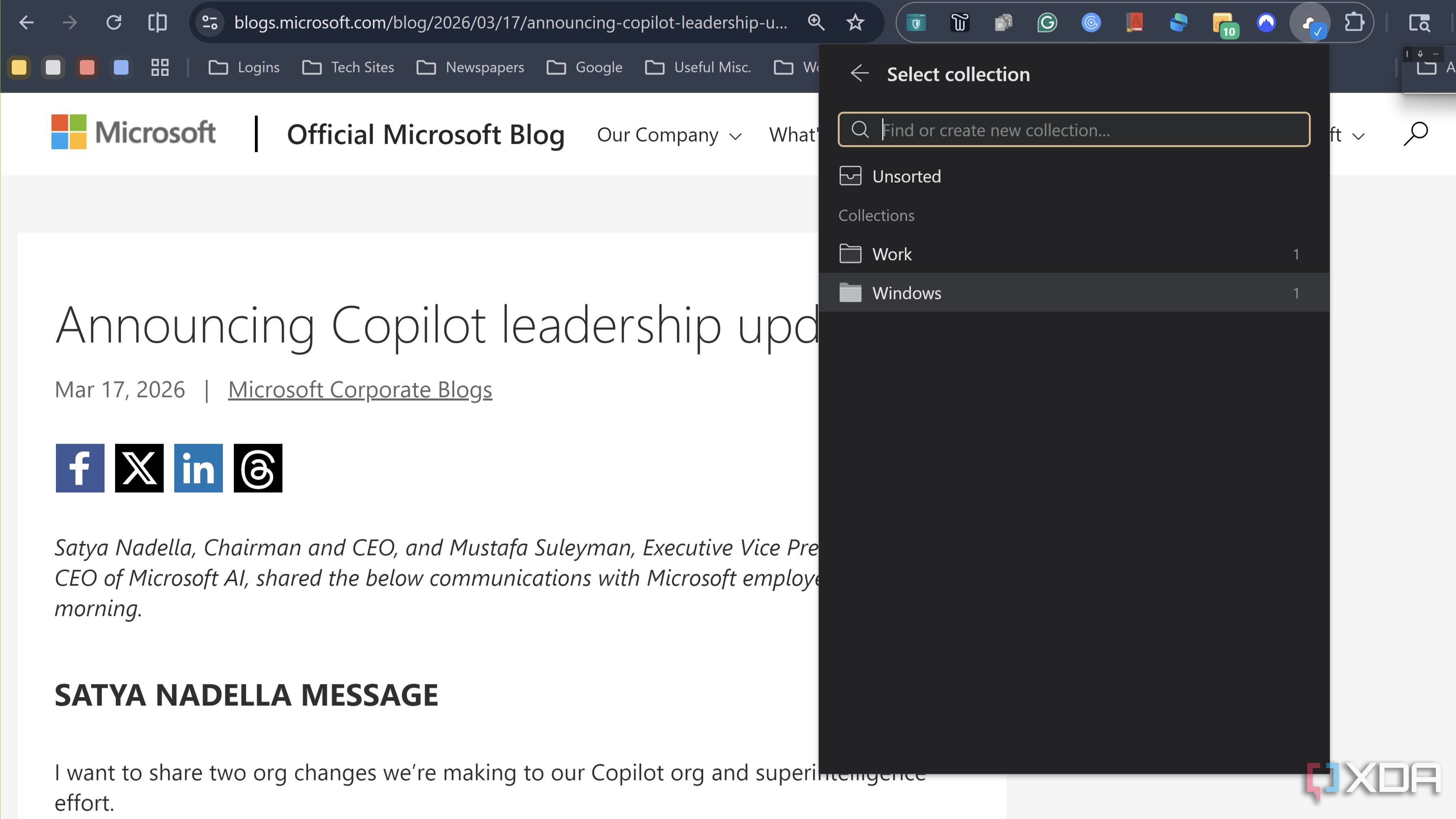
Task: Open the split screen view icon
Action: pos(157,23)
